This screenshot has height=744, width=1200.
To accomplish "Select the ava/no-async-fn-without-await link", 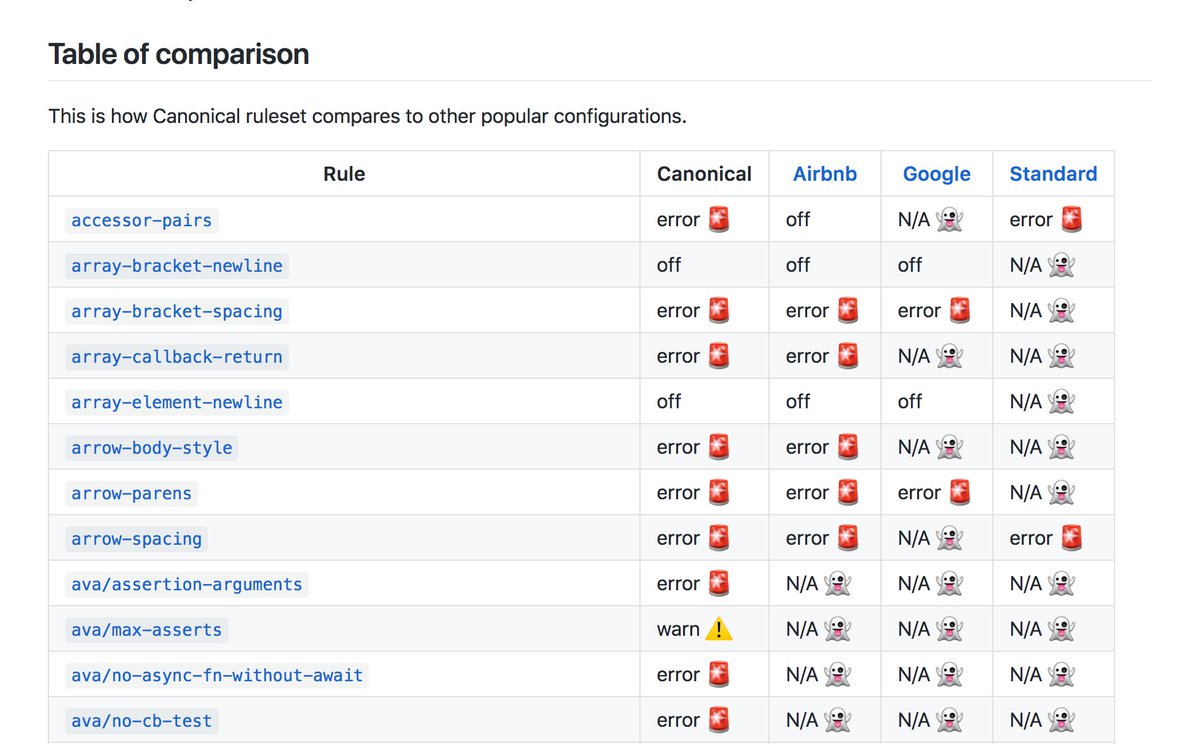I will click(213, 675).
